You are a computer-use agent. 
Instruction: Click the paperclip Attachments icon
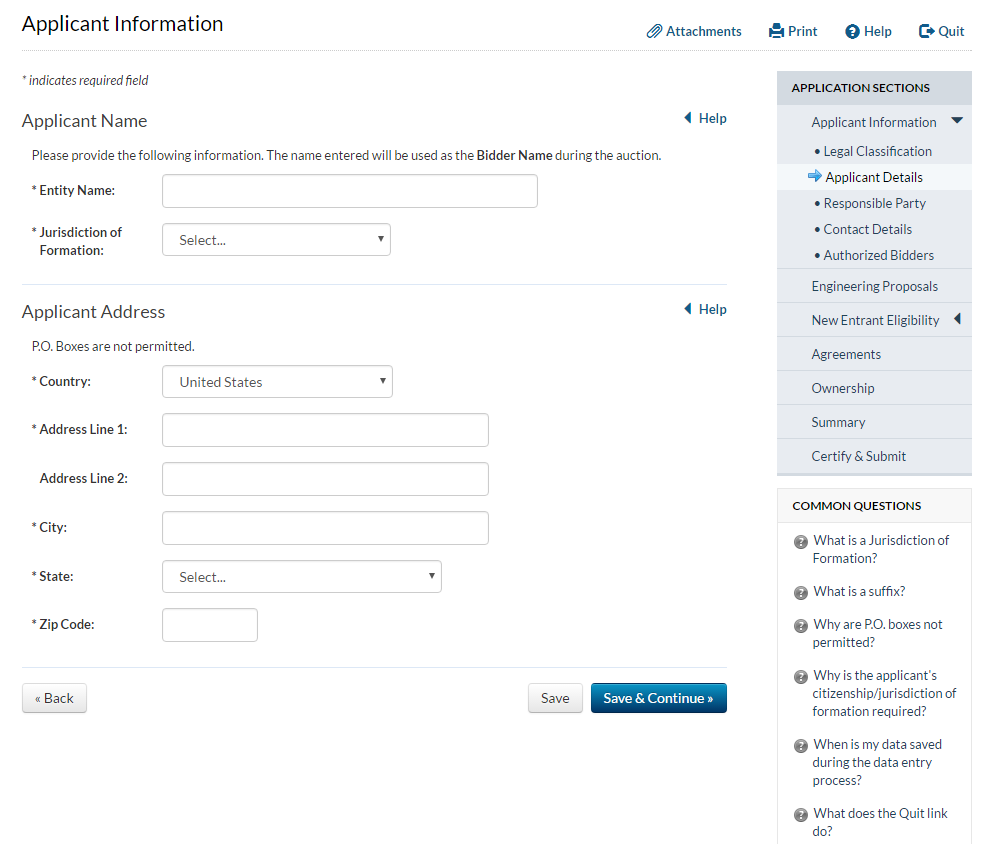(655, 31)
